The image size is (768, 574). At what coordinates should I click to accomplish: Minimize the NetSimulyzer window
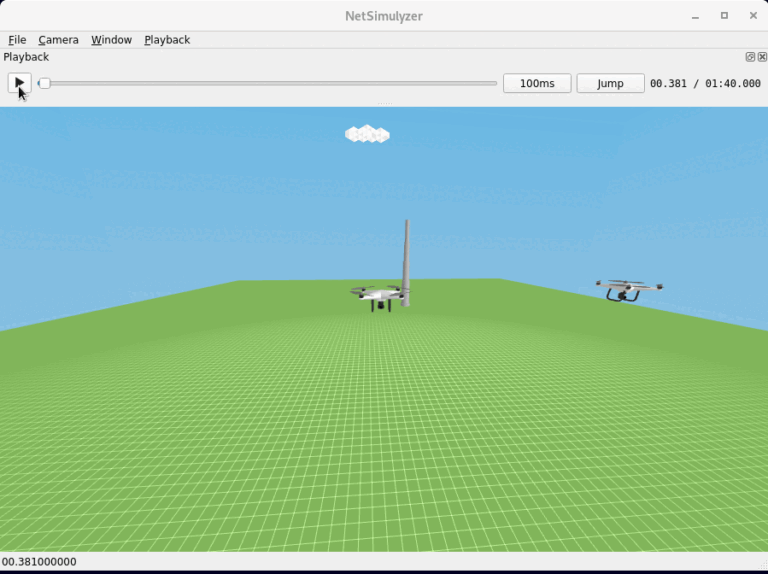(x=696, y=16)
